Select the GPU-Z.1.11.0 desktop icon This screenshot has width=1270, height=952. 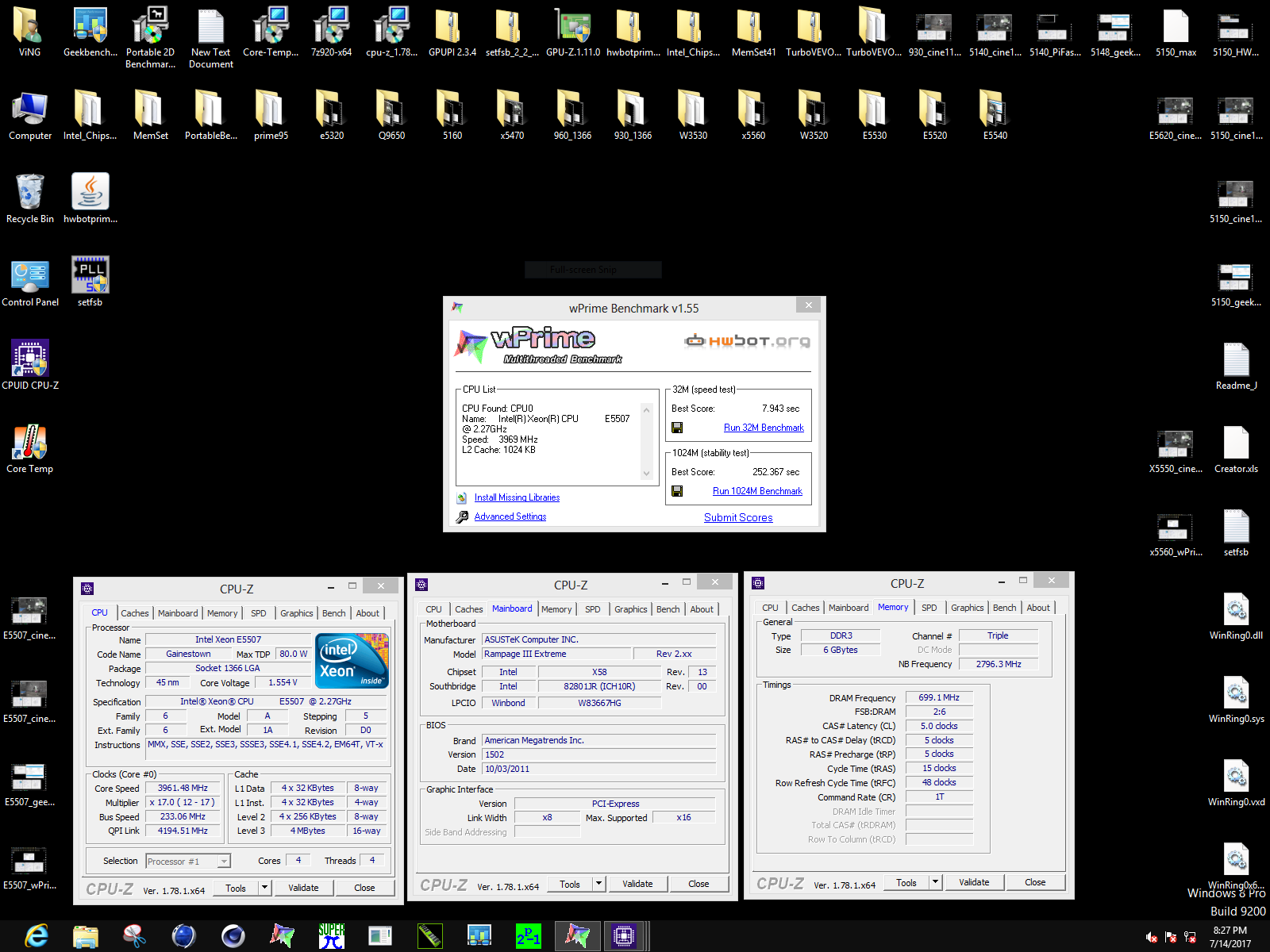click(572, 32)
